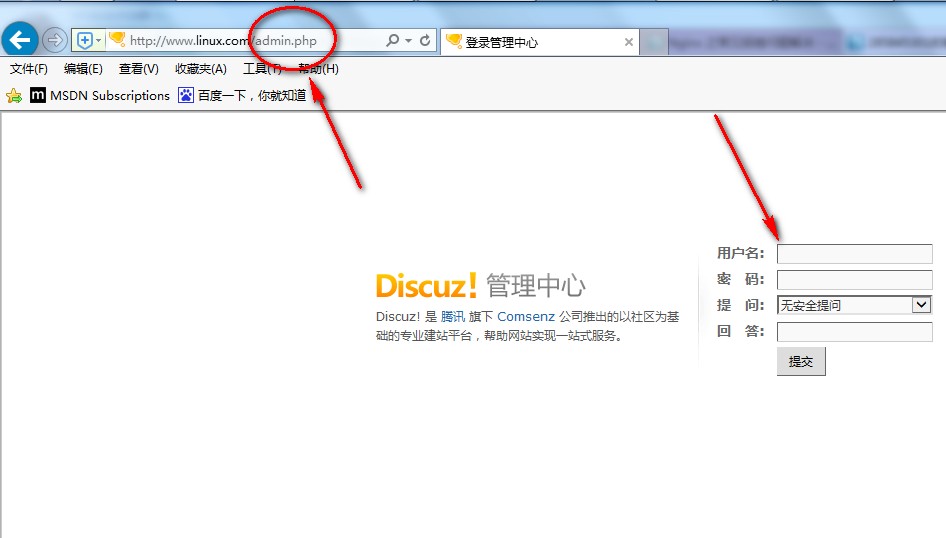Close the 登录管理中心 tab
Viewport: 946px width, 538px height.
[629, 42]
